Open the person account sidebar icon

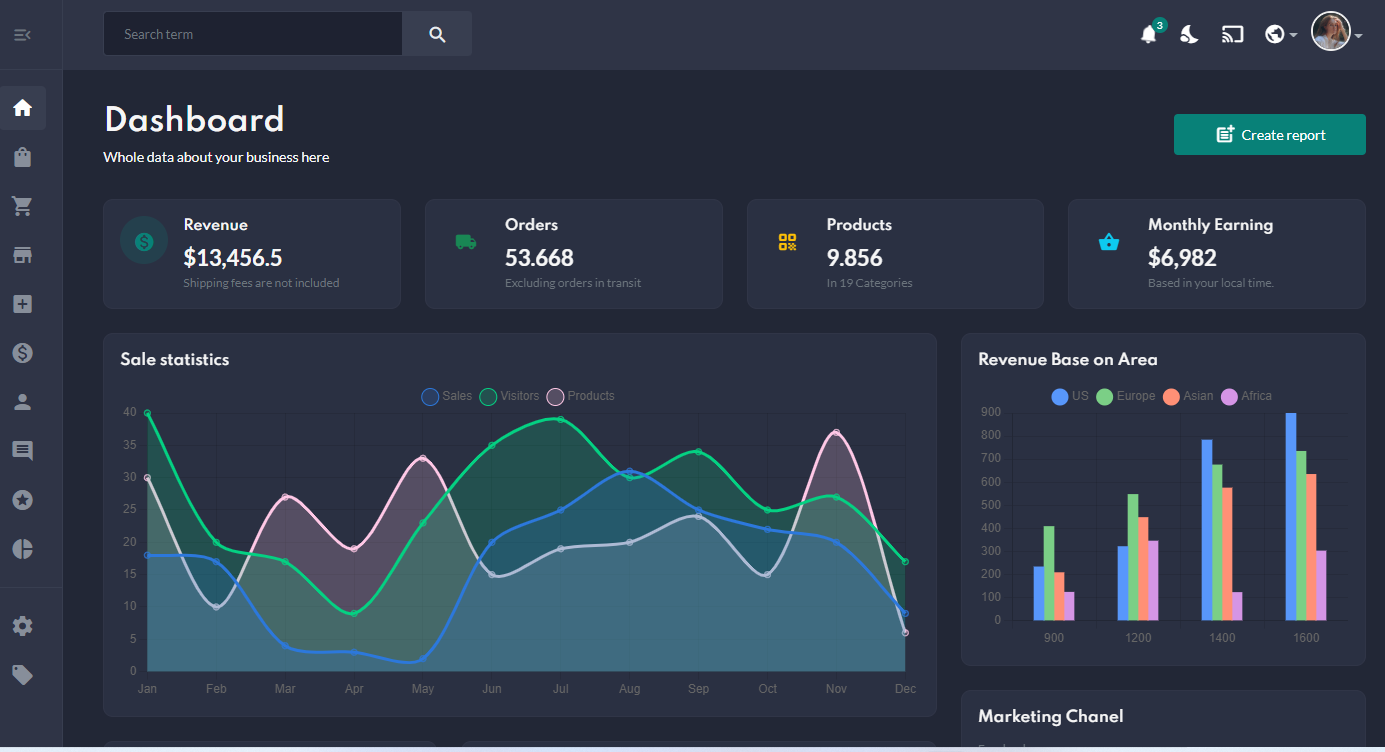23,402
